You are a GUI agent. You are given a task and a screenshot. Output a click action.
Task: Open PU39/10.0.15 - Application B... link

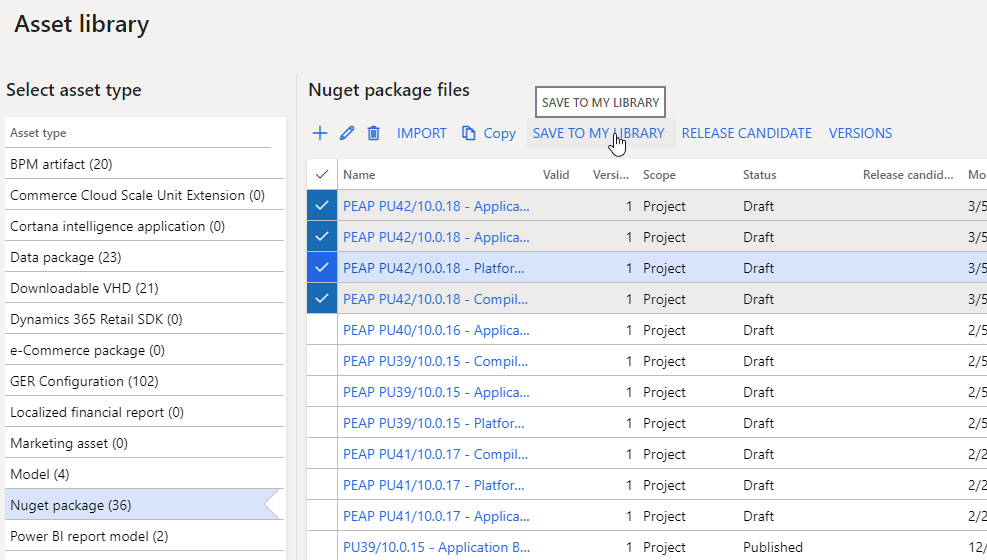click(x=436, y=547)
